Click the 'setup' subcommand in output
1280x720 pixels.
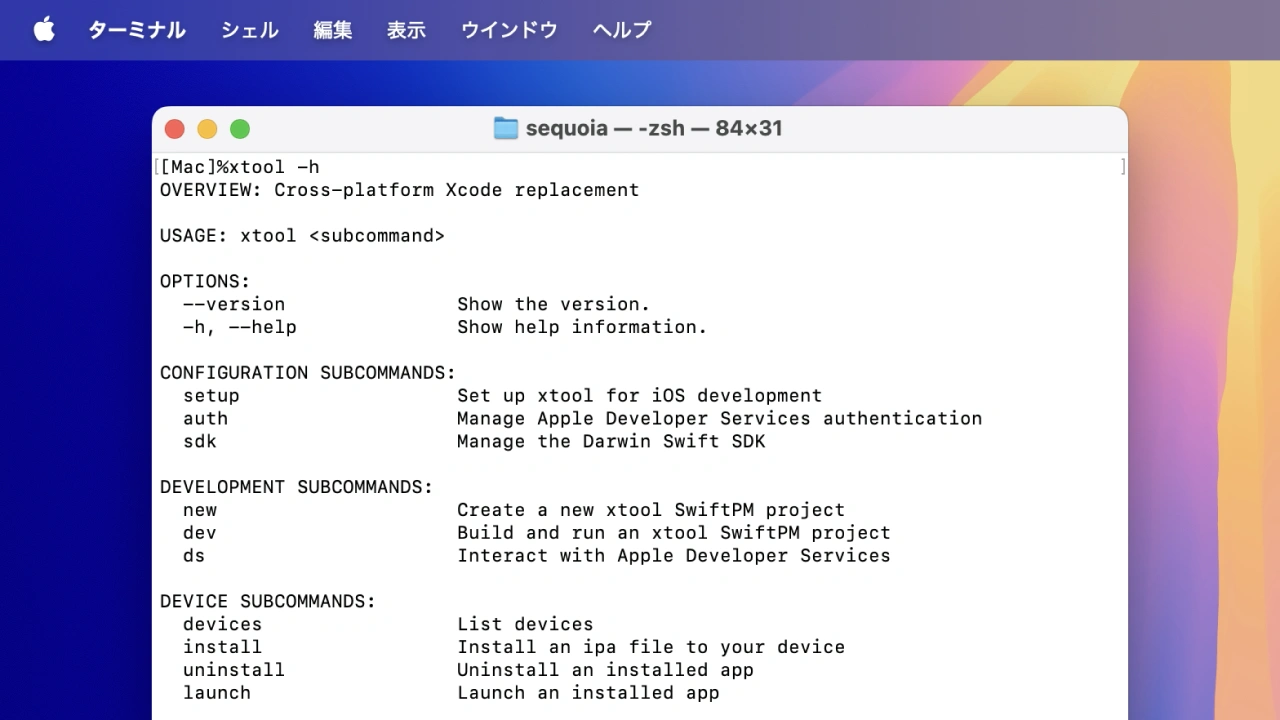(211, 396)
